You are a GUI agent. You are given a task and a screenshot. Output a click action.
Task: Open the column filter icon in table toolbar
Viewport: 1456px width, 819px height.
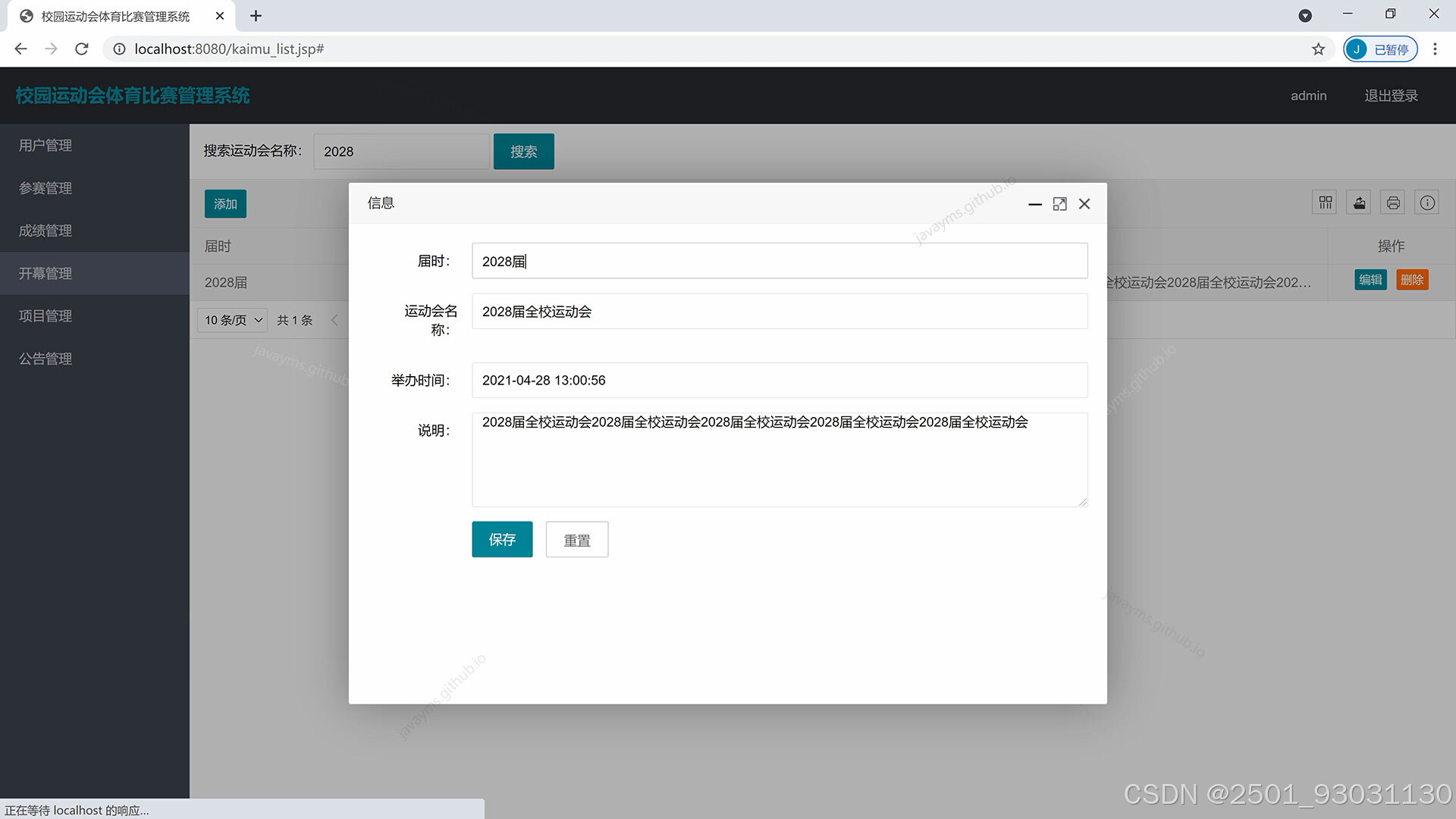(x=1325, y=202)
